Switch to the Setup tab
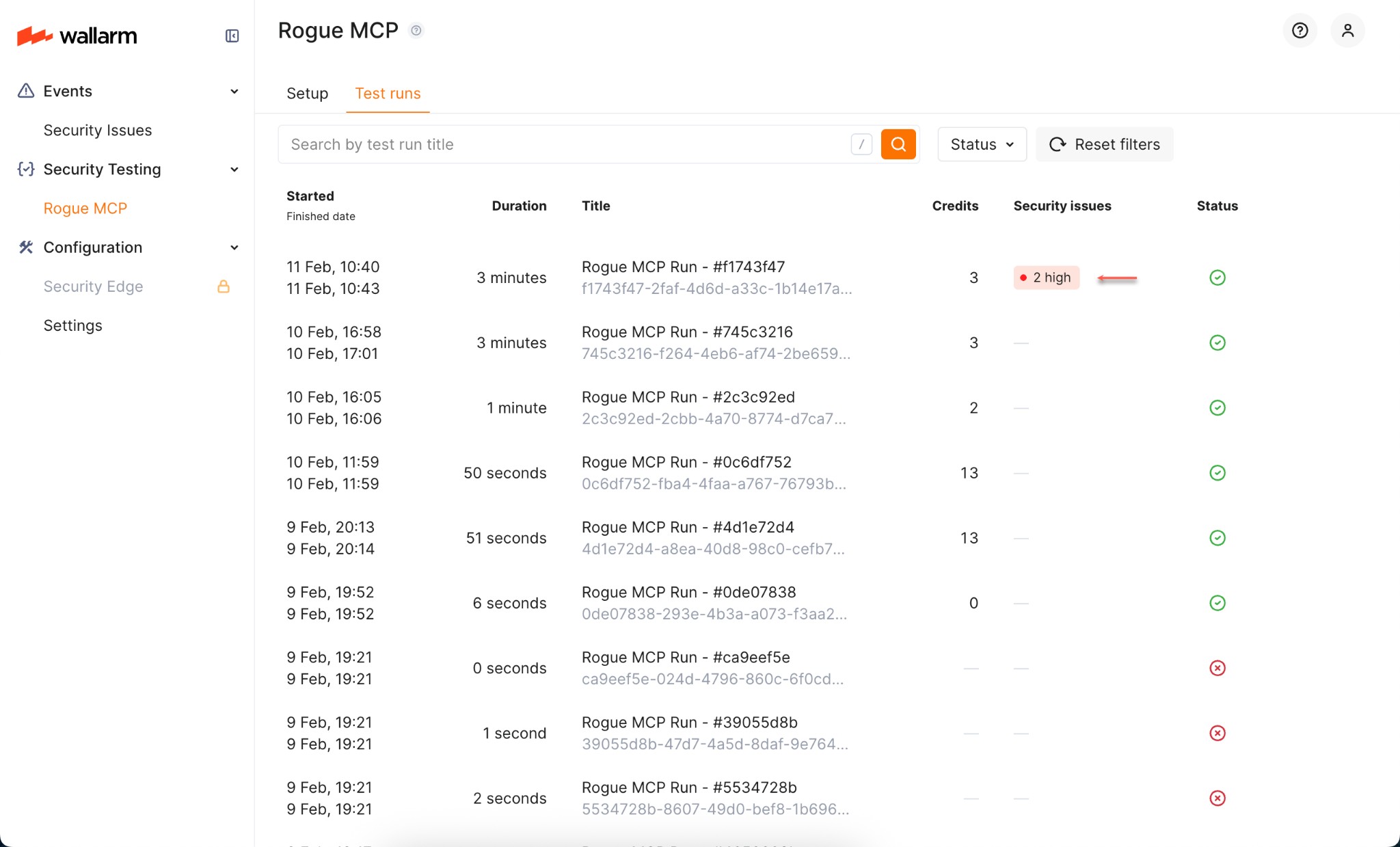The width and height of the screenshot is (1400, 847). tap(306, 93)
